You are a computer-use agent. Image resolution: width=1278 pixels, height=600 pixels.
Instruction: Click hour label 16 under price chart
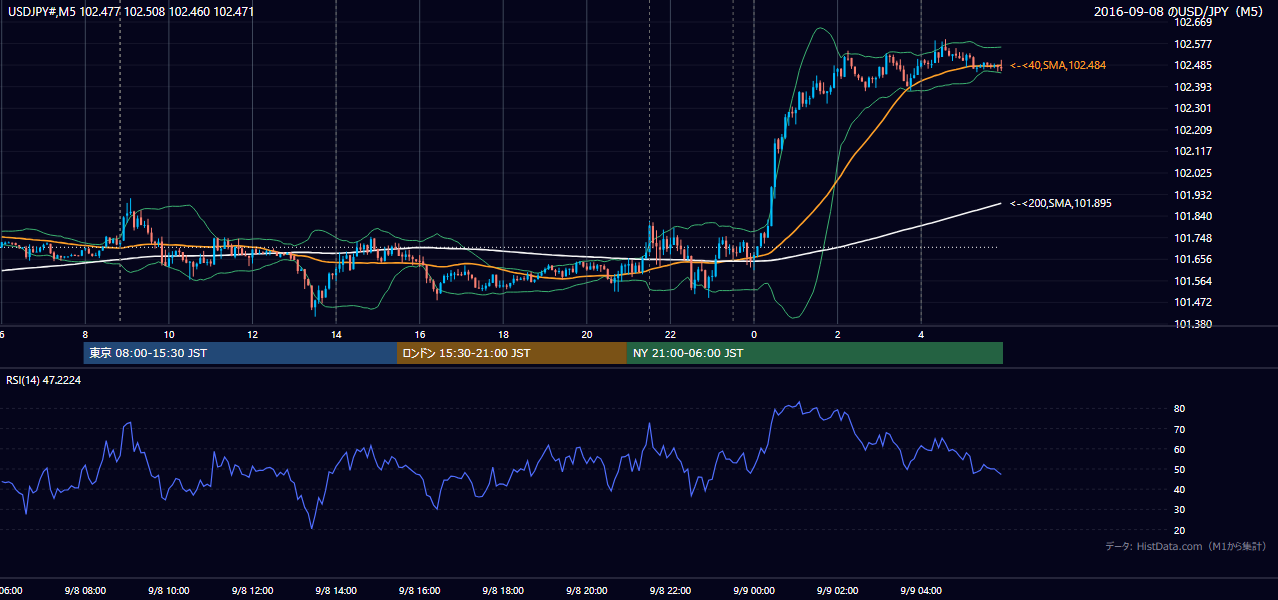click(420, 335)
